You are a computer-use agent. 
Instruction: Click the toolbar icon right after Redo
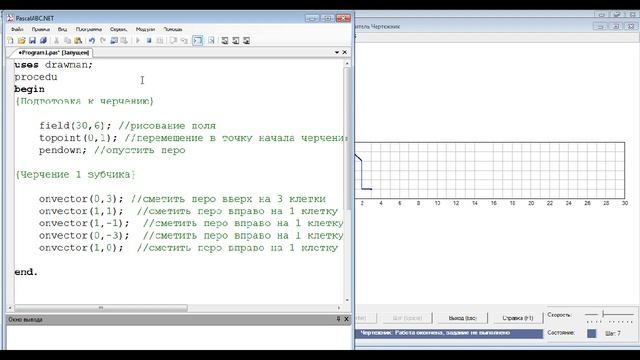pos(114,40)
